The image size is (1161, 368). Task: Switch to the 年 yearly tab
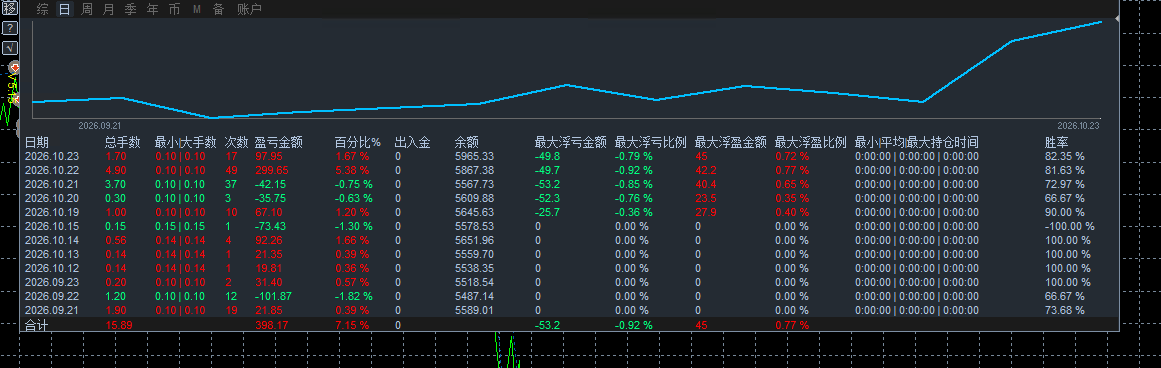(153, 10)
